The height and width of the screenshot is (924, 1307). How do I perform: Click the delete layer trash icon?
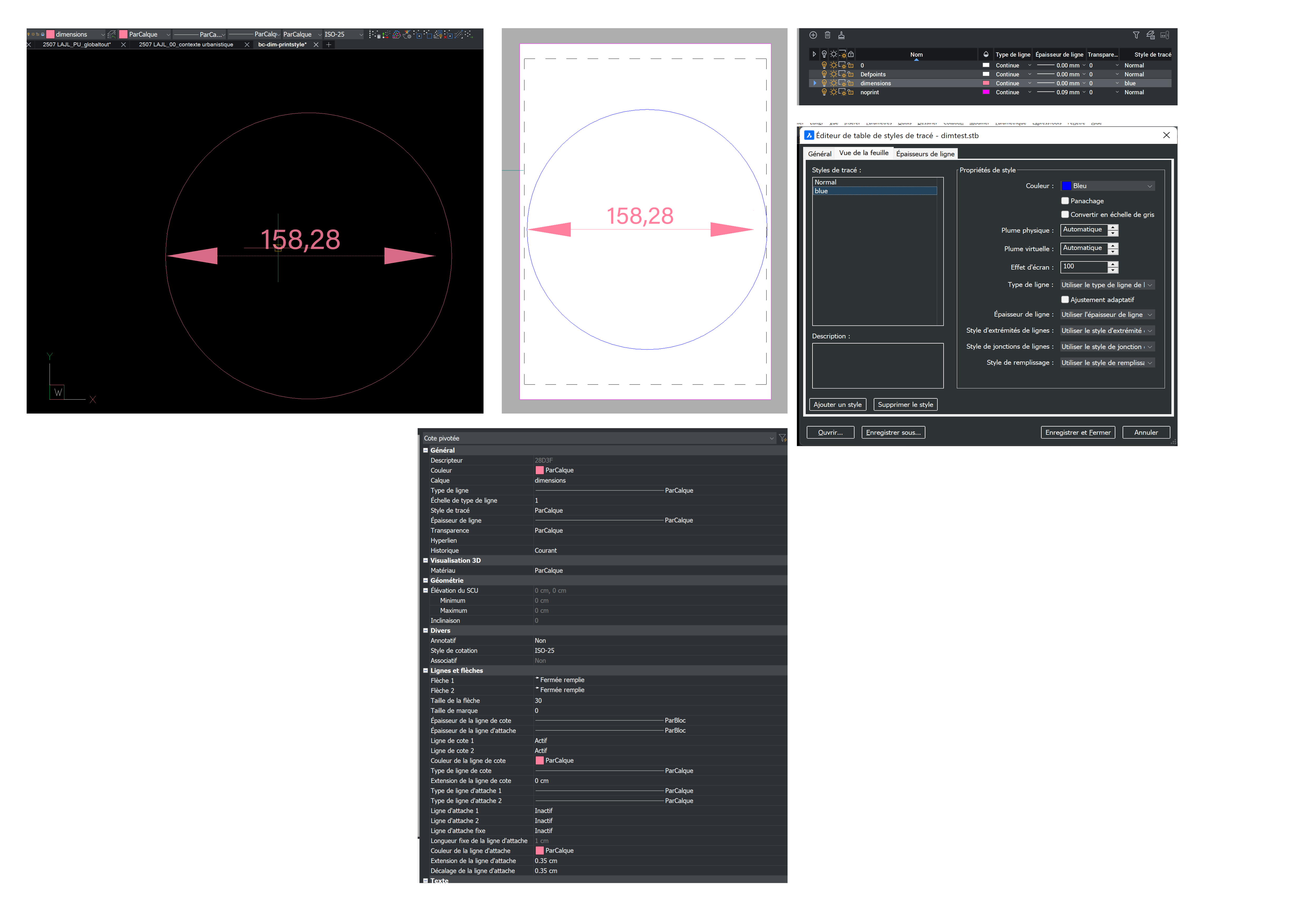click(827, 35)
